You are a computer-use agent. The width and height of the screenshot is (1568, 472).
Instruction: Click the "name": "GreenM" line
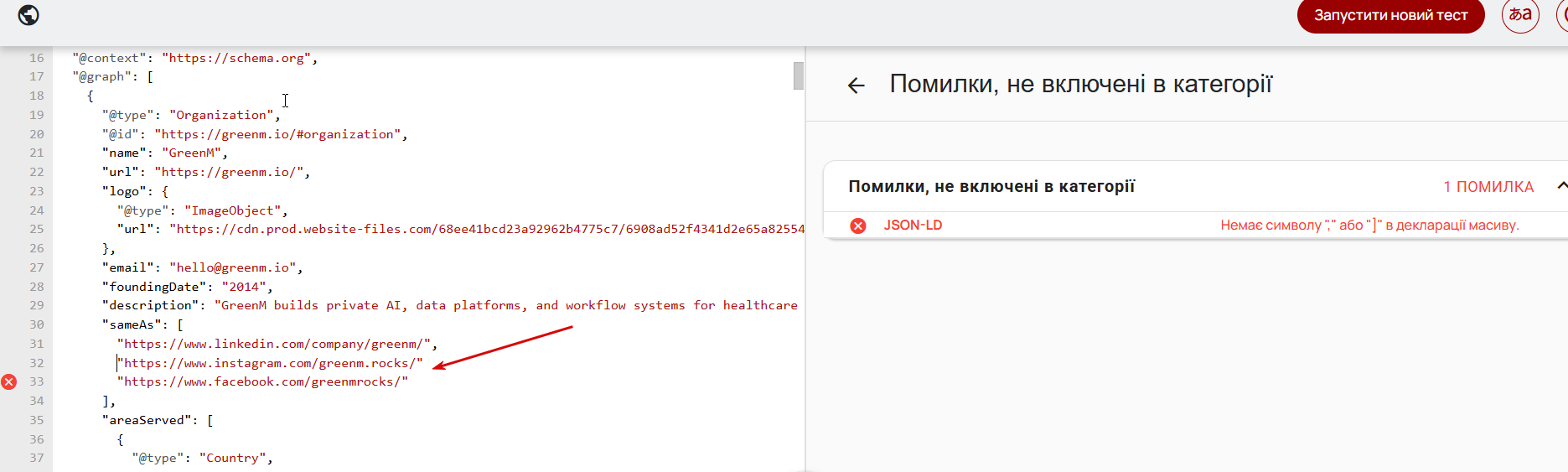(x=165, y=153)
